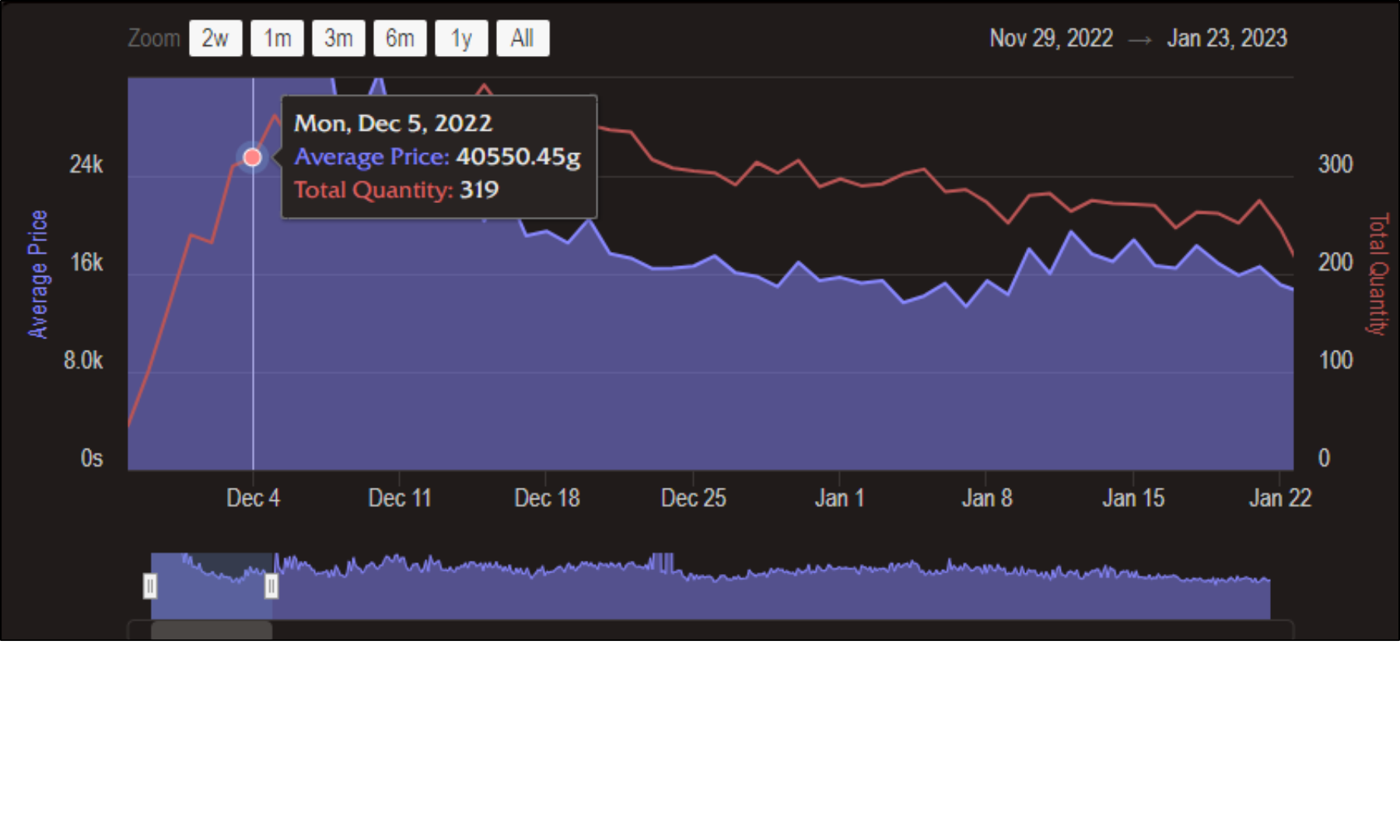1400x840 pixels.
Task: Click the Jan 1 axis label
Action: pyautogui.click(x=839, y=498)
